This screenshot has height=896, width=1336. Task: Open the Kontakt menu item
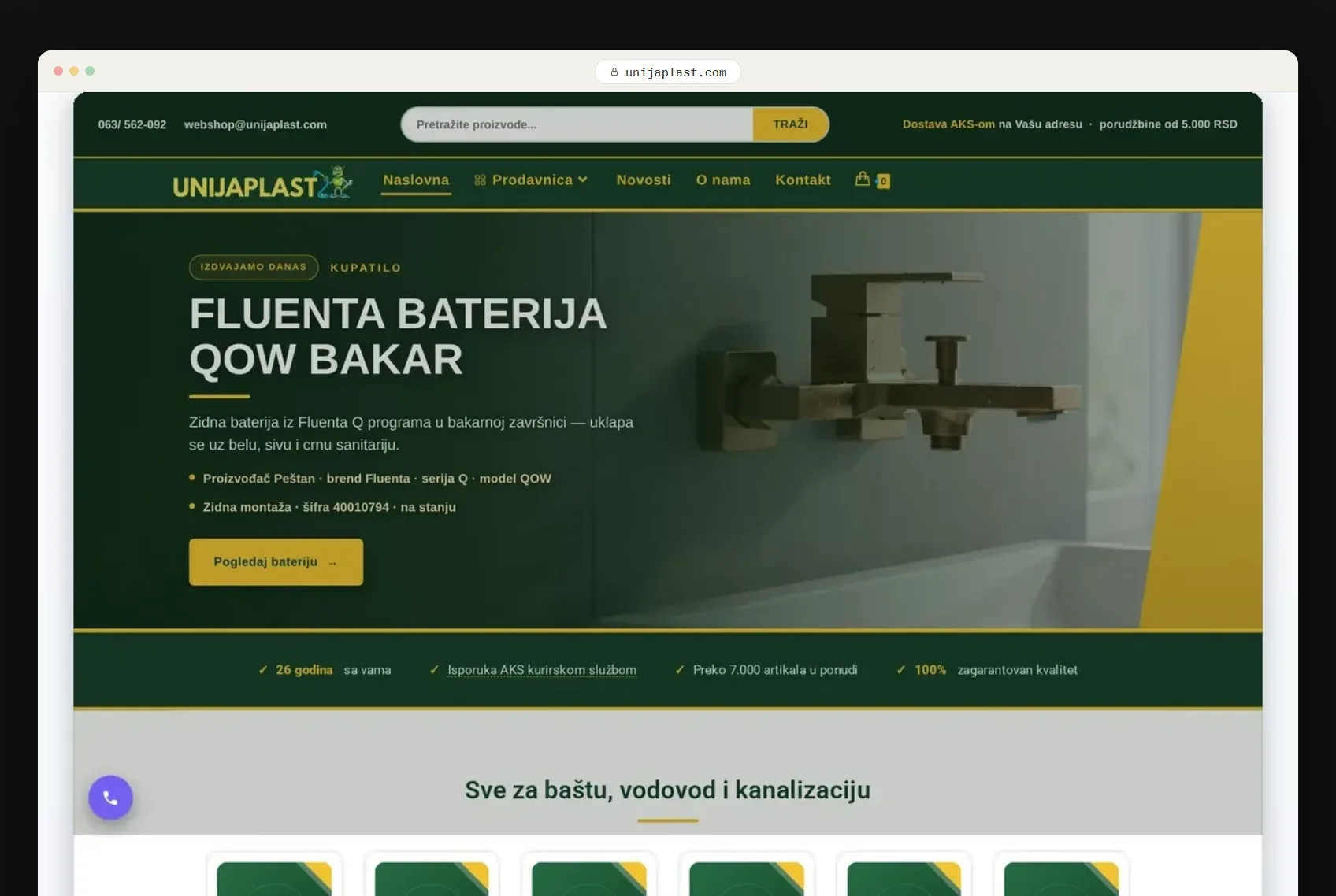click(803, 180)
